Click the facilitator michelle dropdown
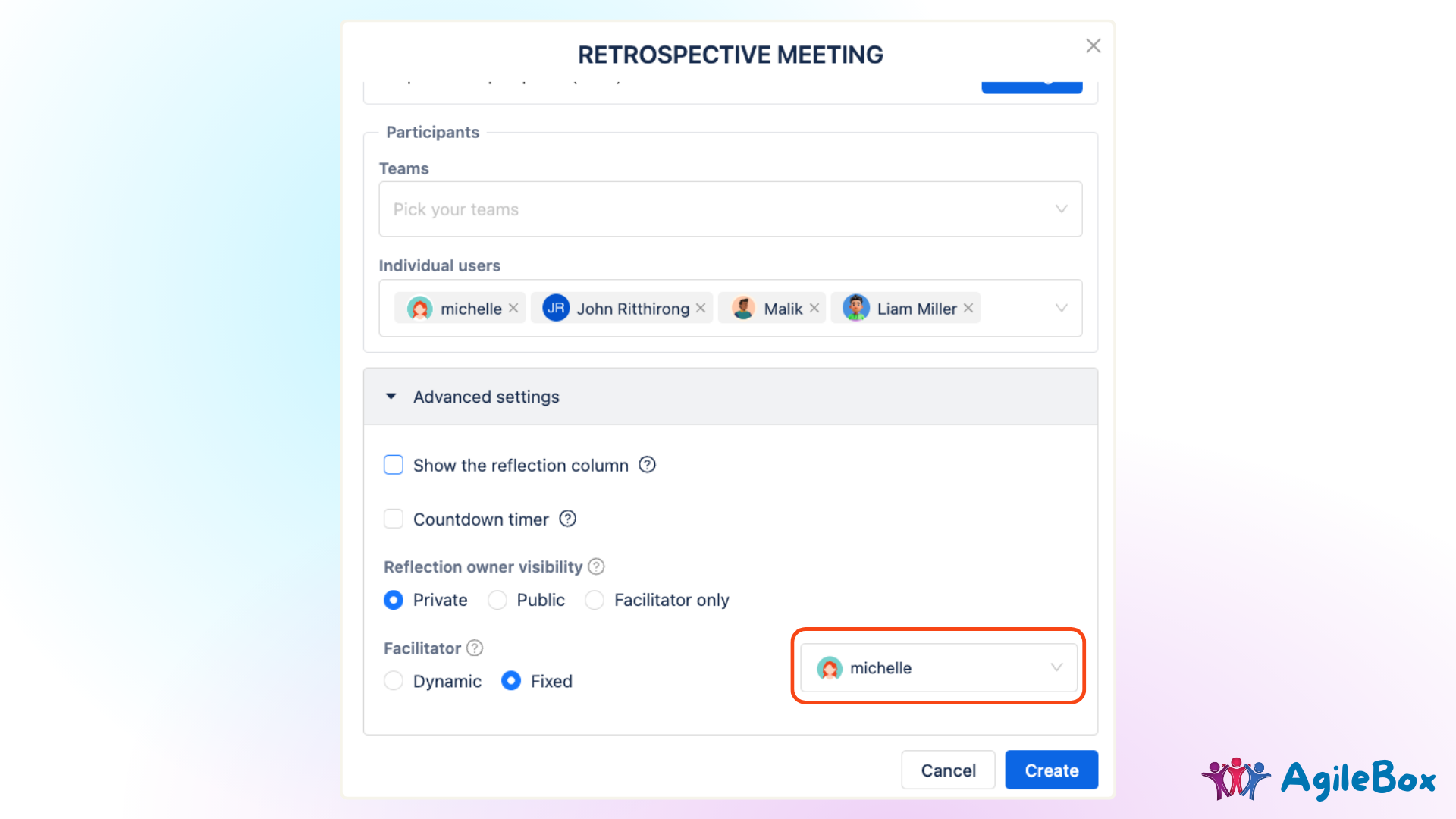 tap(938, 668)
